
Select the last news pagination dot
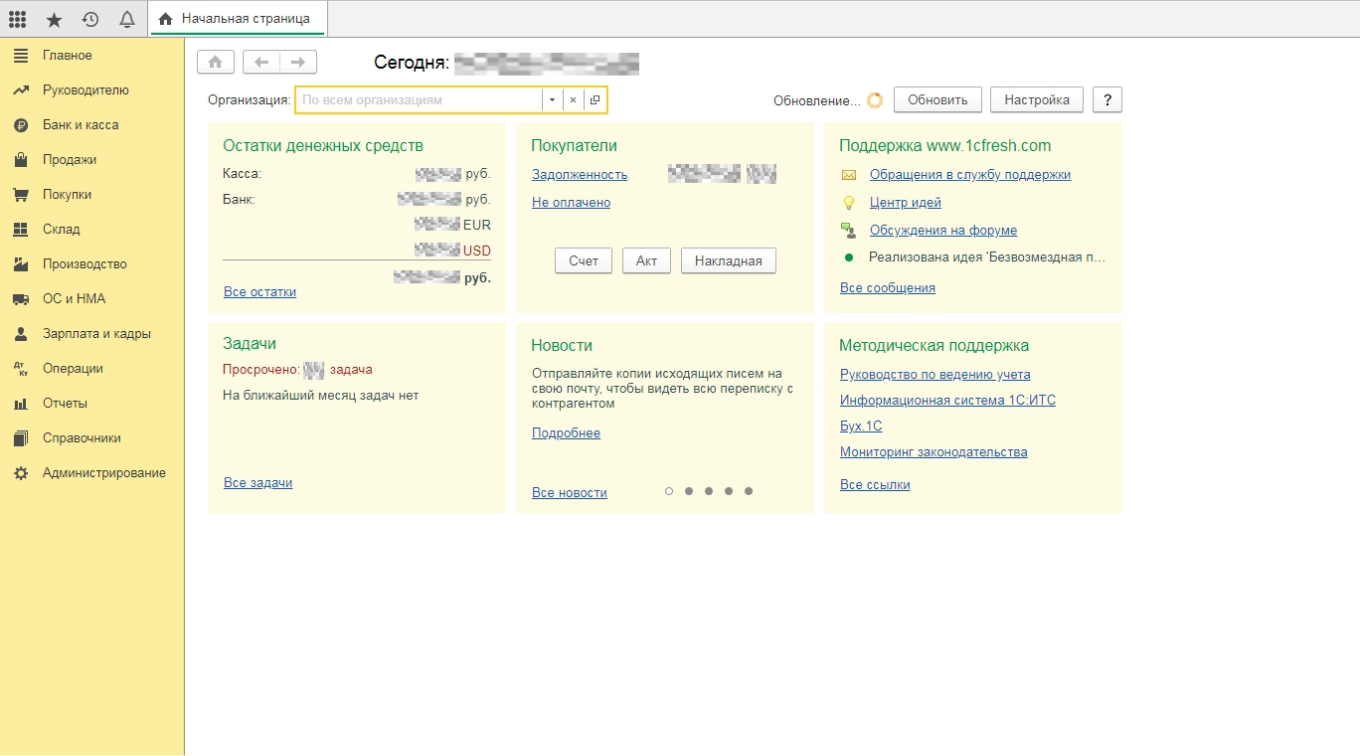click(749, 491)
